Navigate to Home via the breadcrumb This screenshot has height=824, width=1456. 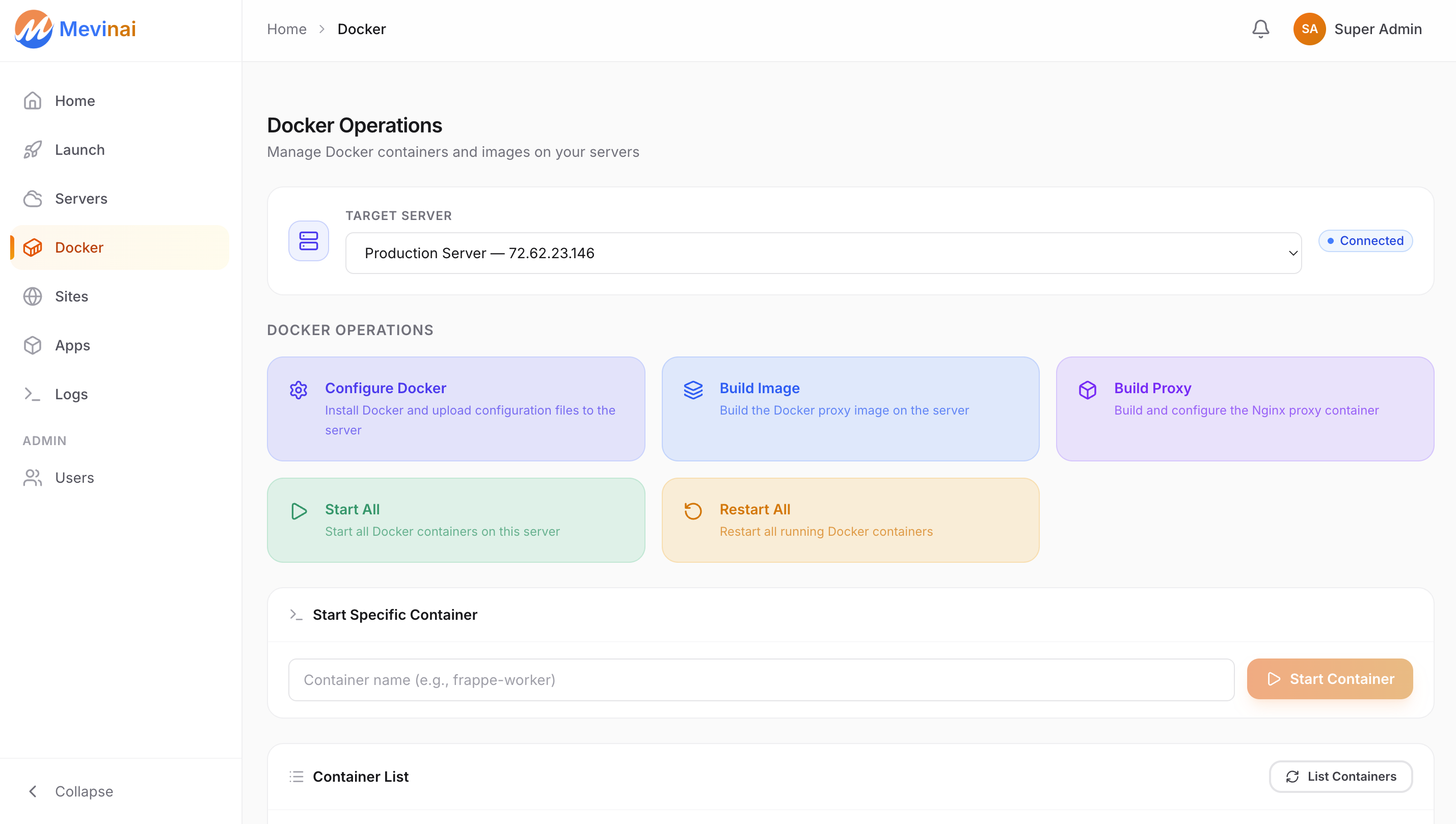pos(286,29)
